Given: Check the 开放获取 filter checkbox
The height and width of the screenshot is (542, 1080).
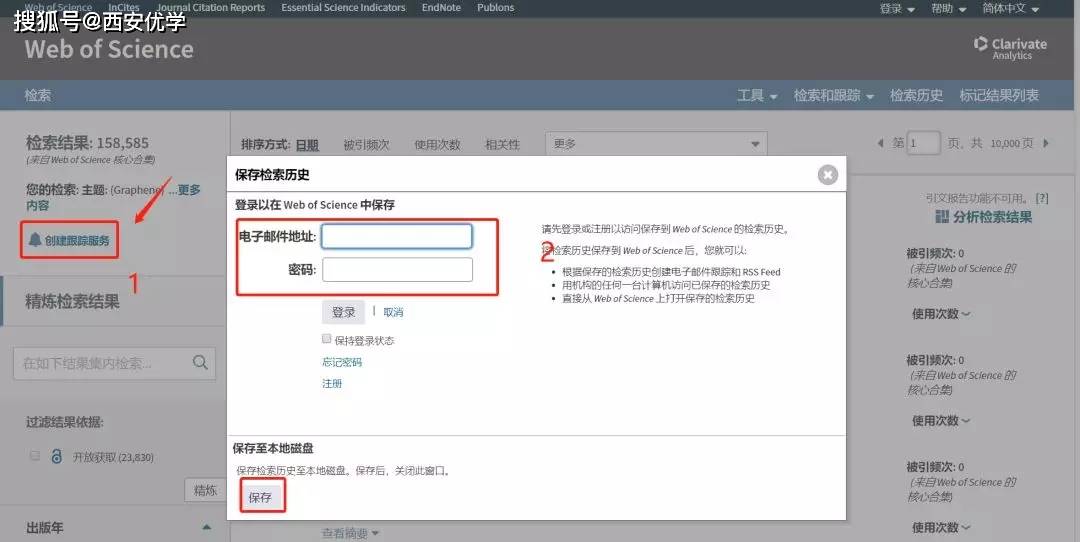Looking at the screenshot, I should [x=34, y=455].
